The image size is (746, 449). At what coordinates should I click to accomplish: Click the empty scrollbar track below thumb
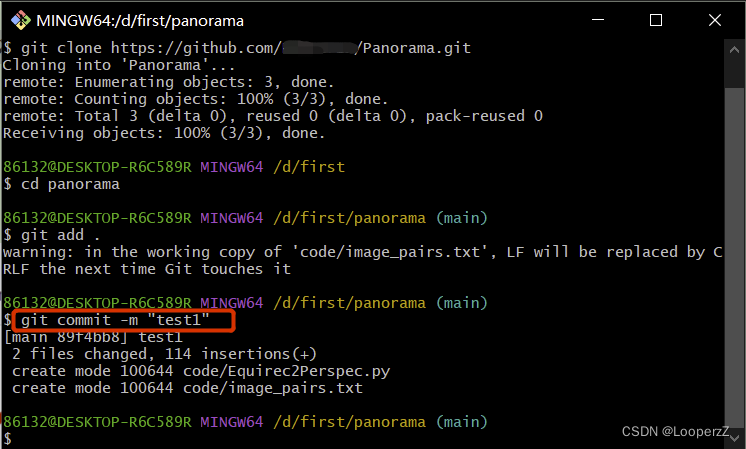coord(734,257)
